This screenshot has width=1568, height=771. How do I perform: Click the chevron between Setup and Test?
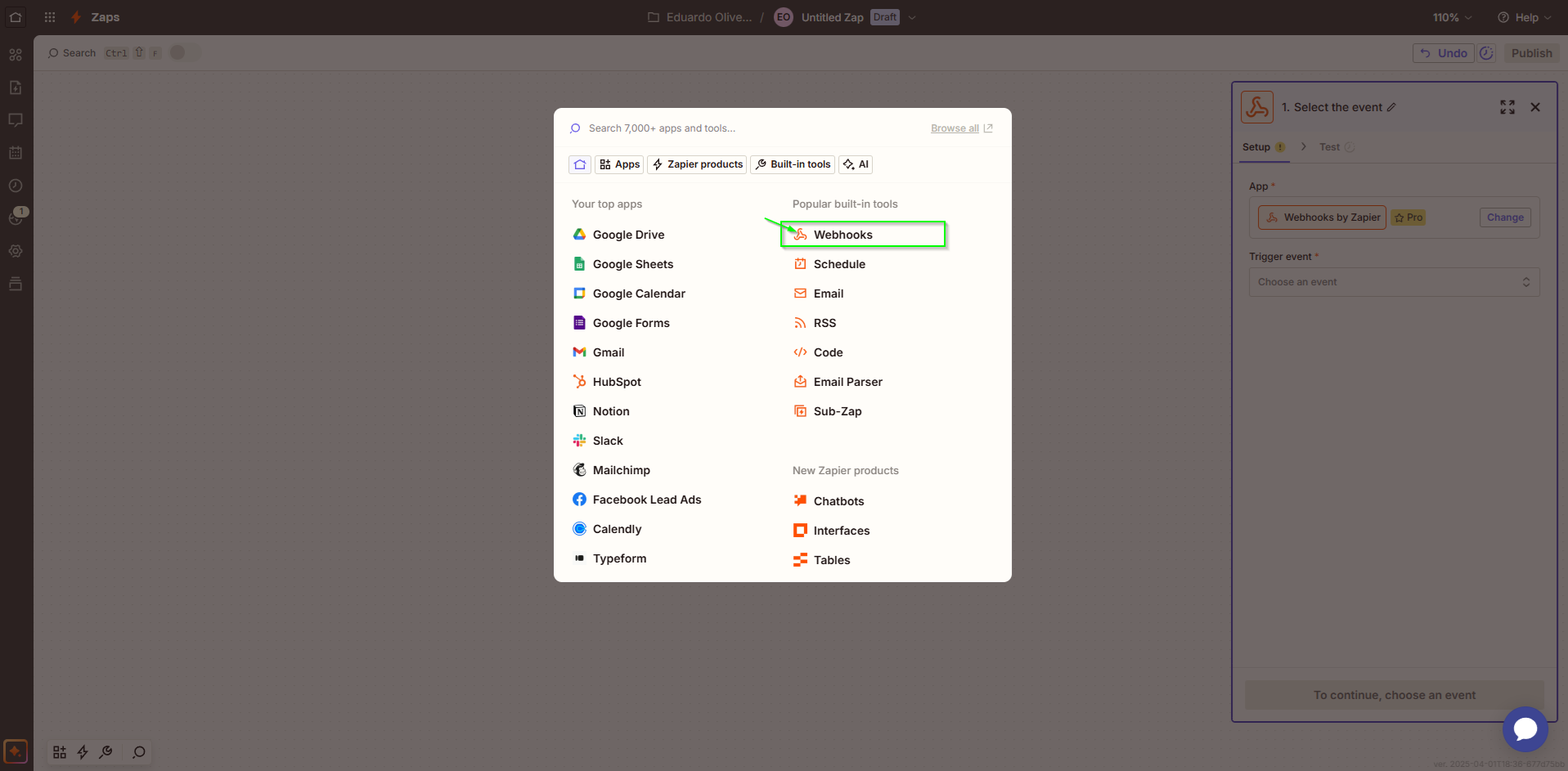pyautogui.click(x=1303, y=147)
